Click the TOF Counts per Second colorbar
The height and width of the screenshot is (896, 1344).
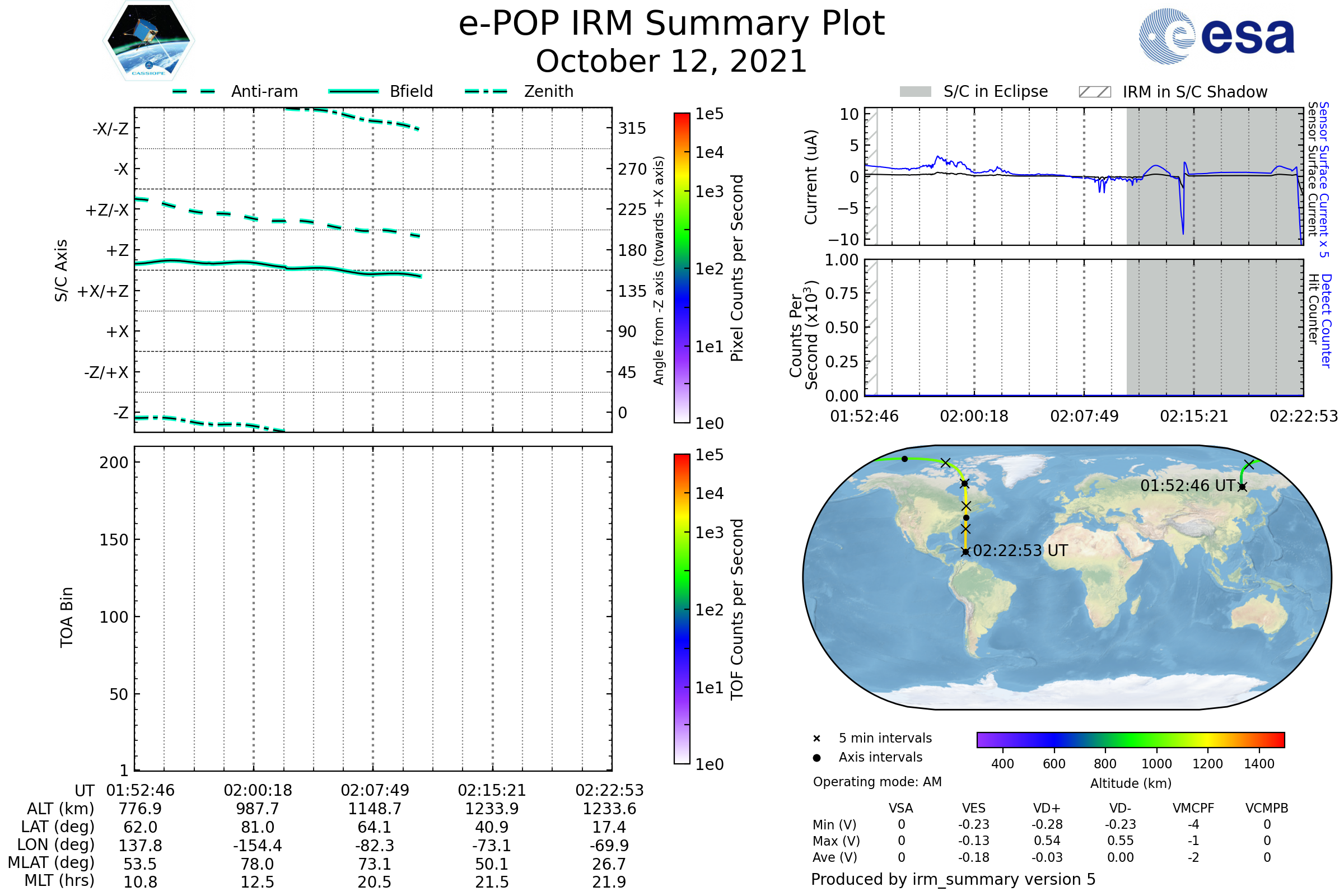pyautogui.click(x=682, y=609)
